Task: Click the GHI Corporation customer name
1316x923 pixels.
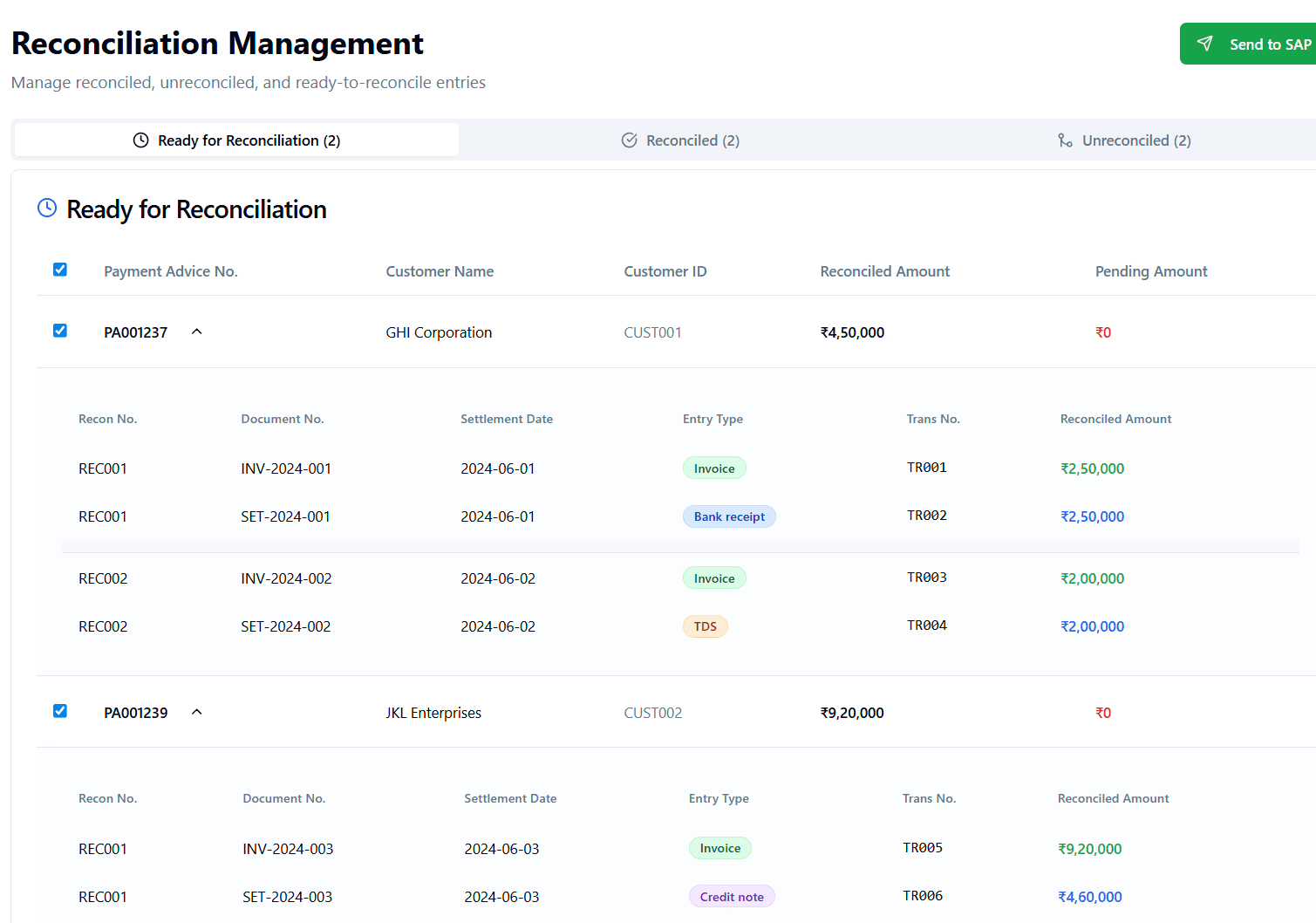Action: pos(439,332)
